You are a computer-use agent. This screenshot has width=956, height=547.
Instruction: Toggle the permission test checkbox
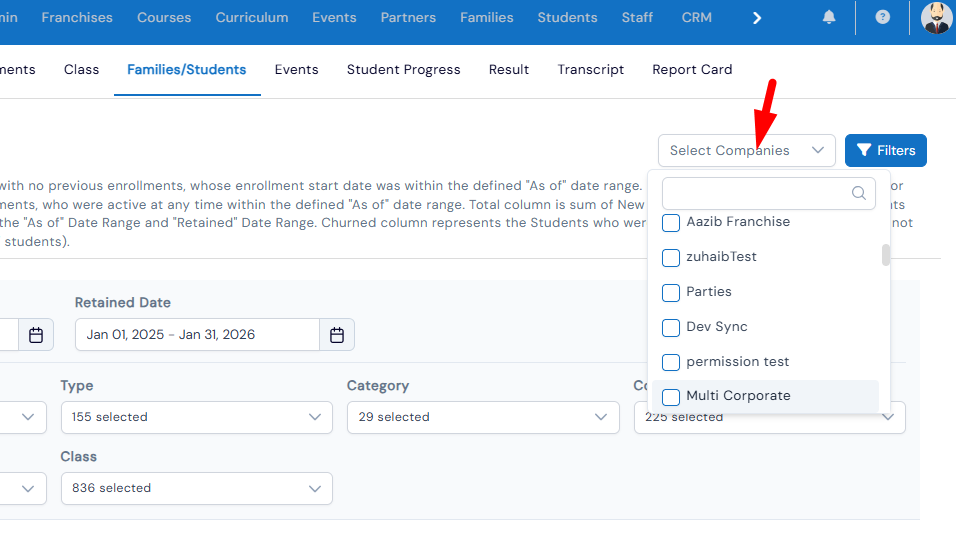(671, 362)
